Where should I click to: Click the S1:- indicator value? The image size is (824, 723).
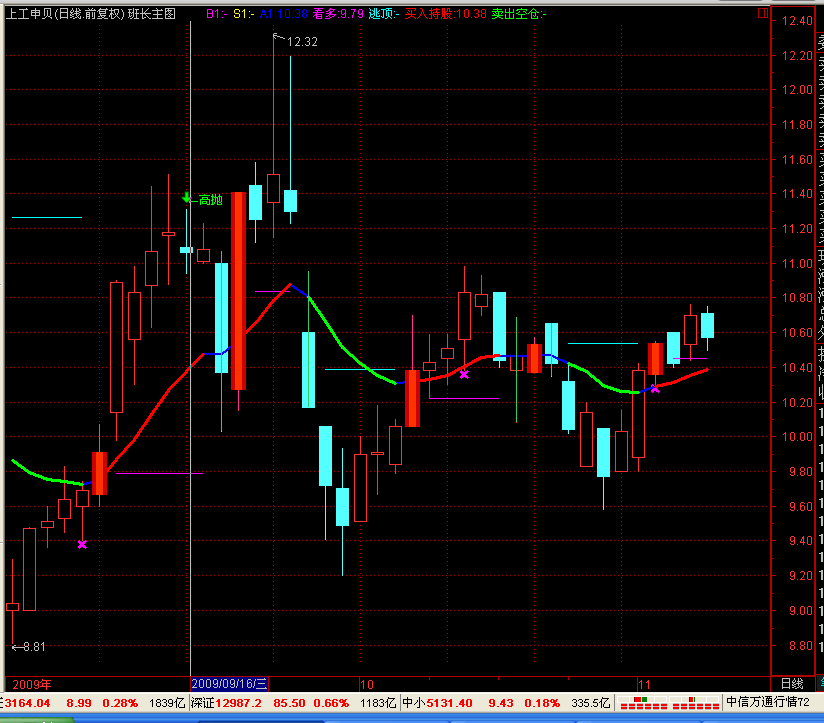click(244, 14)
